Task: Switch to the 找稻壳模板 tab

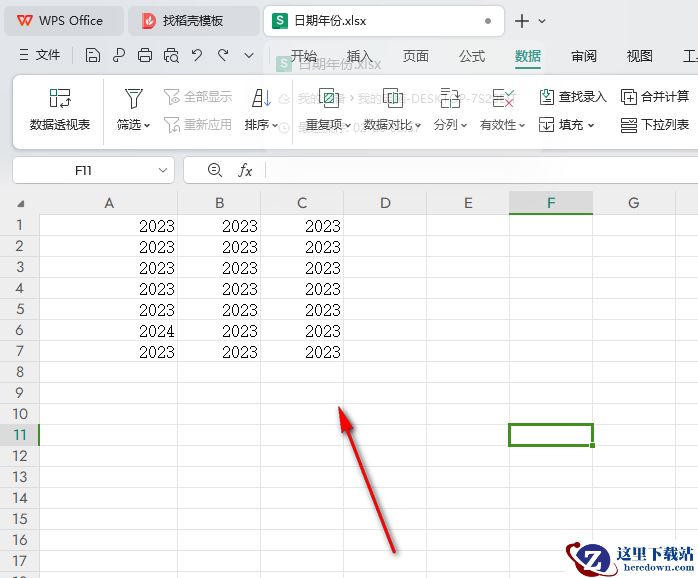Action: coord(193,21)
